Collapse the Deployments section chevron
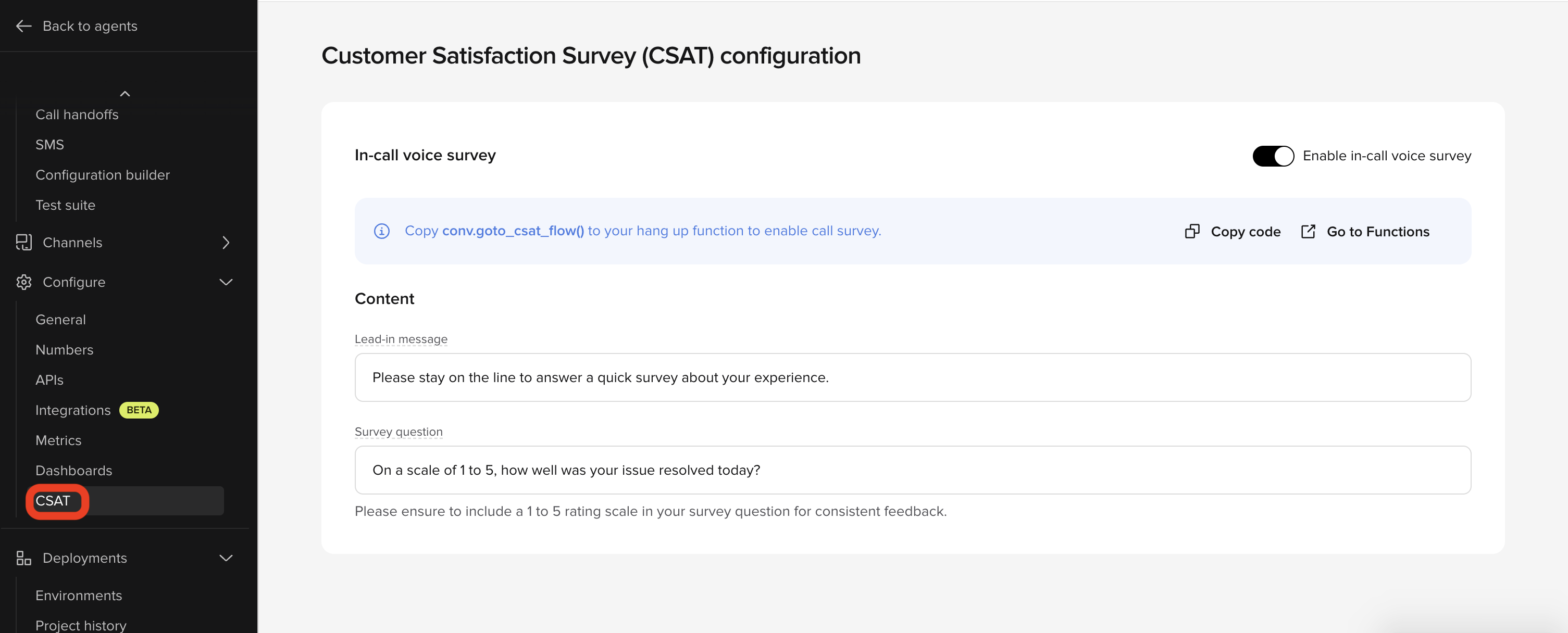This screenshot has width=1568, height=633. tap(226, 558)
